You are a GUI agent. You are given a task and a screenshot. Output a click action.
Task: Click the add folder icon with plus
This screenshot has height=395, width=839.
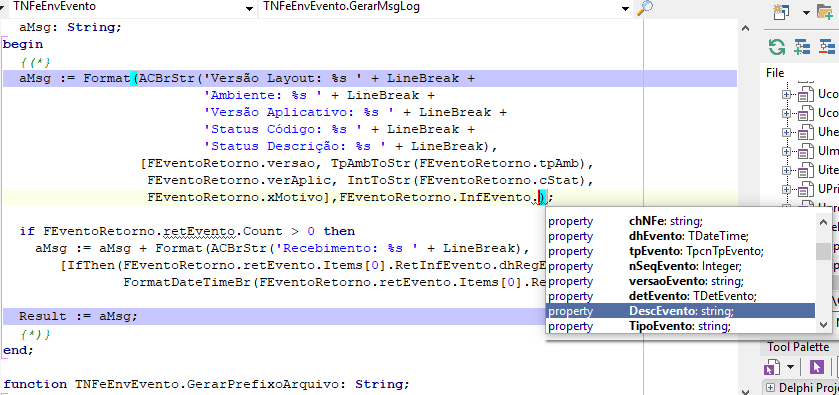point(826,12)
